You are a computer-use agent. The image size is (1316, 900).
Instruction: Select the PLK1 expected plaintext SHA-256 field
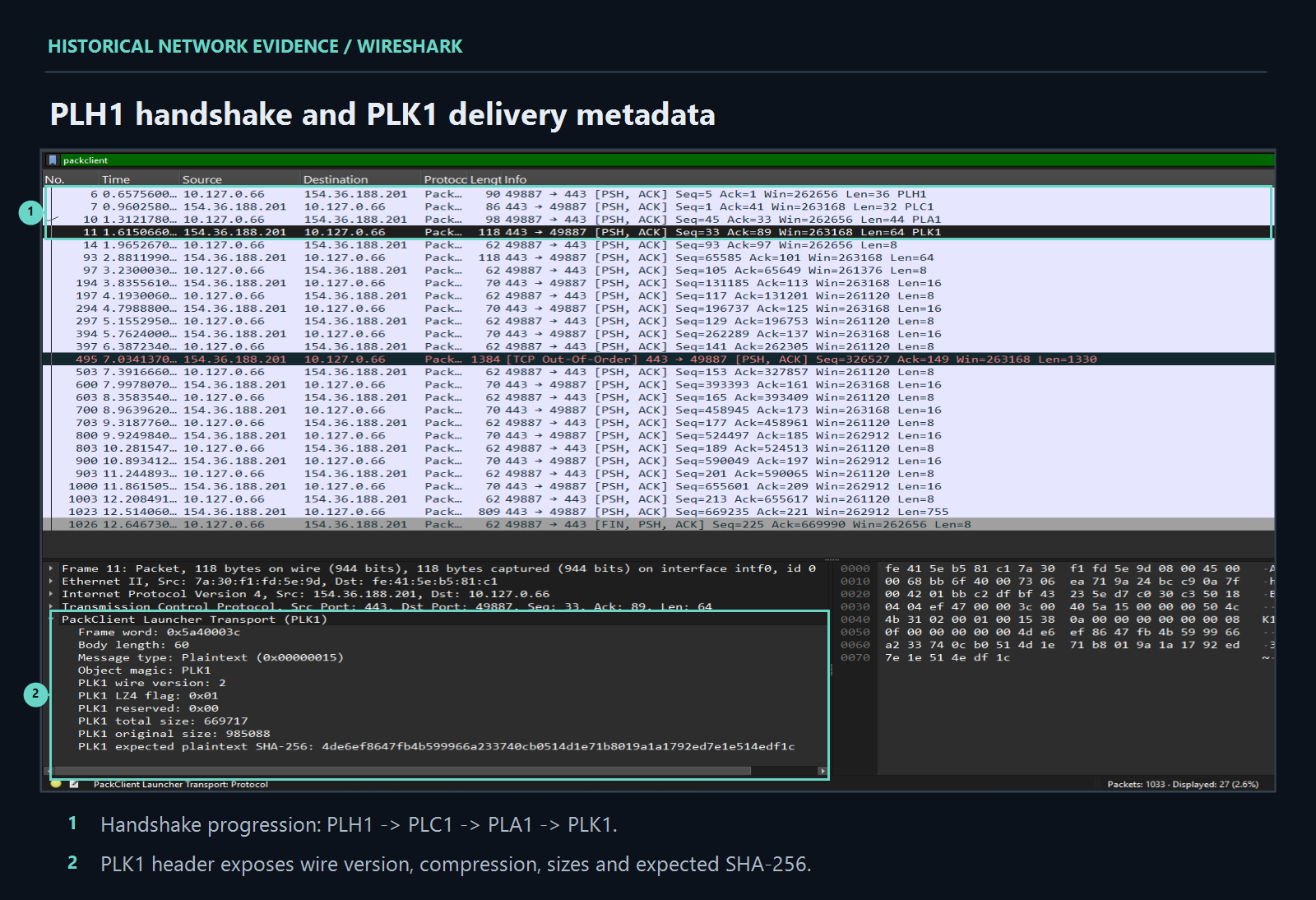click(437, 747)
